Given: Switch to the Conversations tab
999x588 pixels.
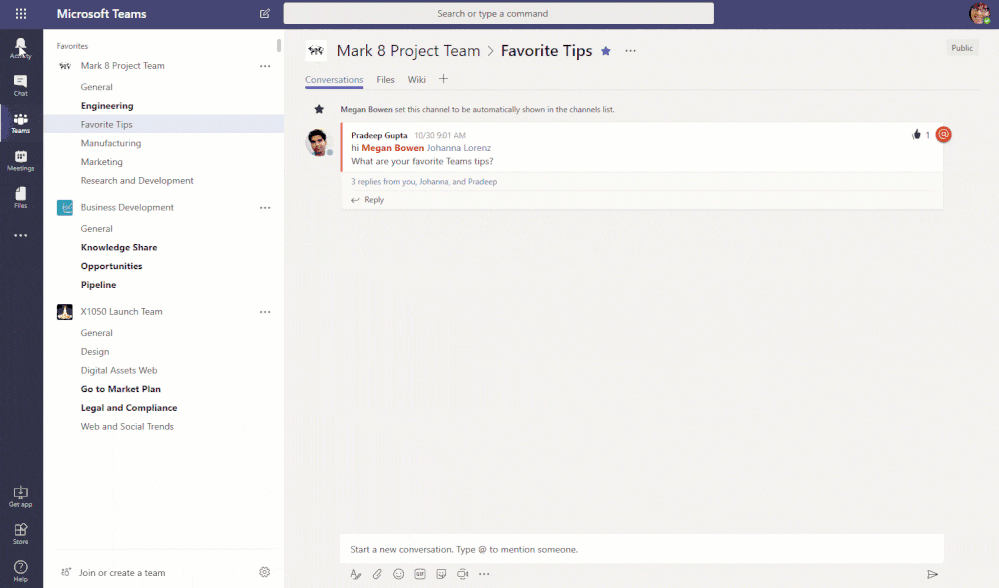Looking at the screenshot, I should [x=334, y=80].
